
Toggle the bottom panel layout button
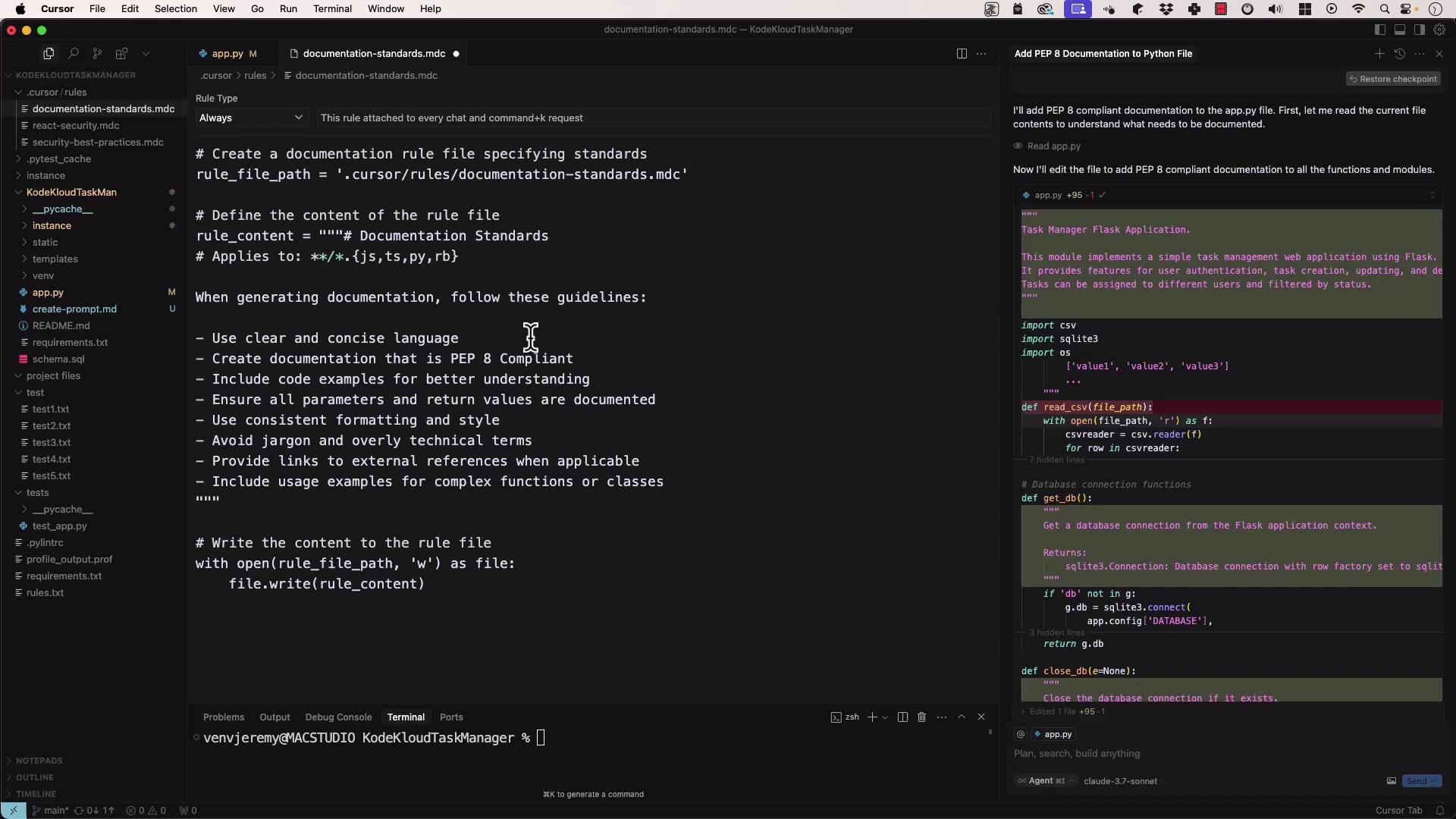(1400, 30)
